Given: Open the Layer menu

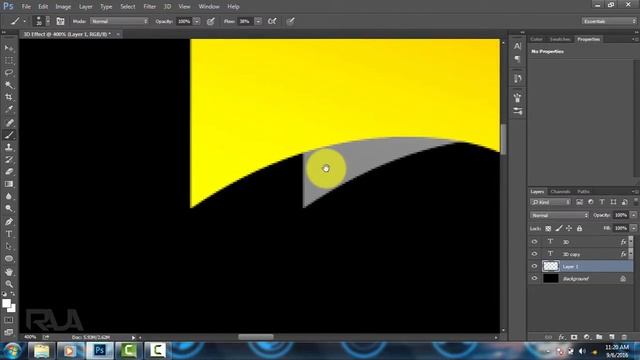Looking at the screenshot, I should [x=85, y=7].
